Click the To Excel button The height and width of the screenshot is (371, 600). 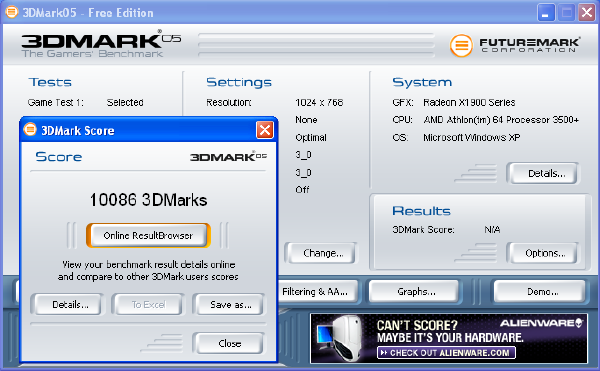click(148, 304)
